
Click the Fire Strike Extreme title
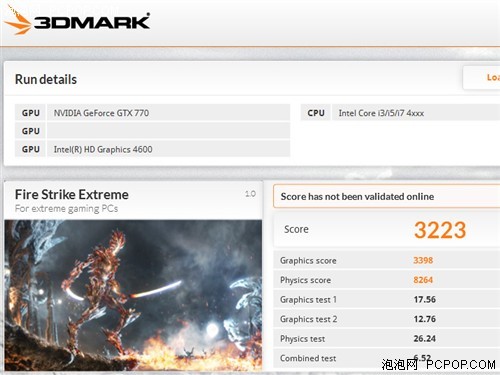[72, 195]
